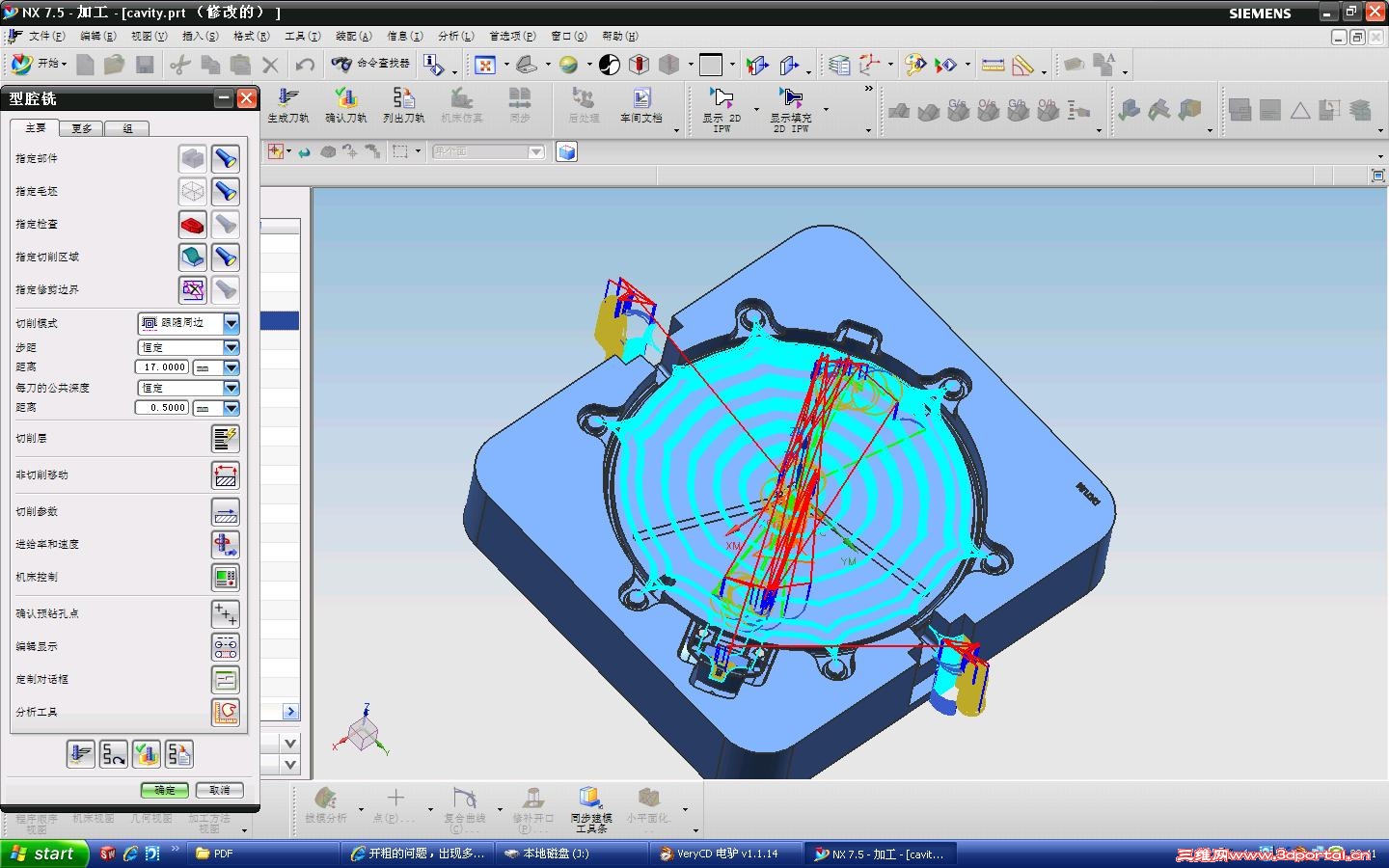Open PDF folder taskbar item

click(262, 854)
